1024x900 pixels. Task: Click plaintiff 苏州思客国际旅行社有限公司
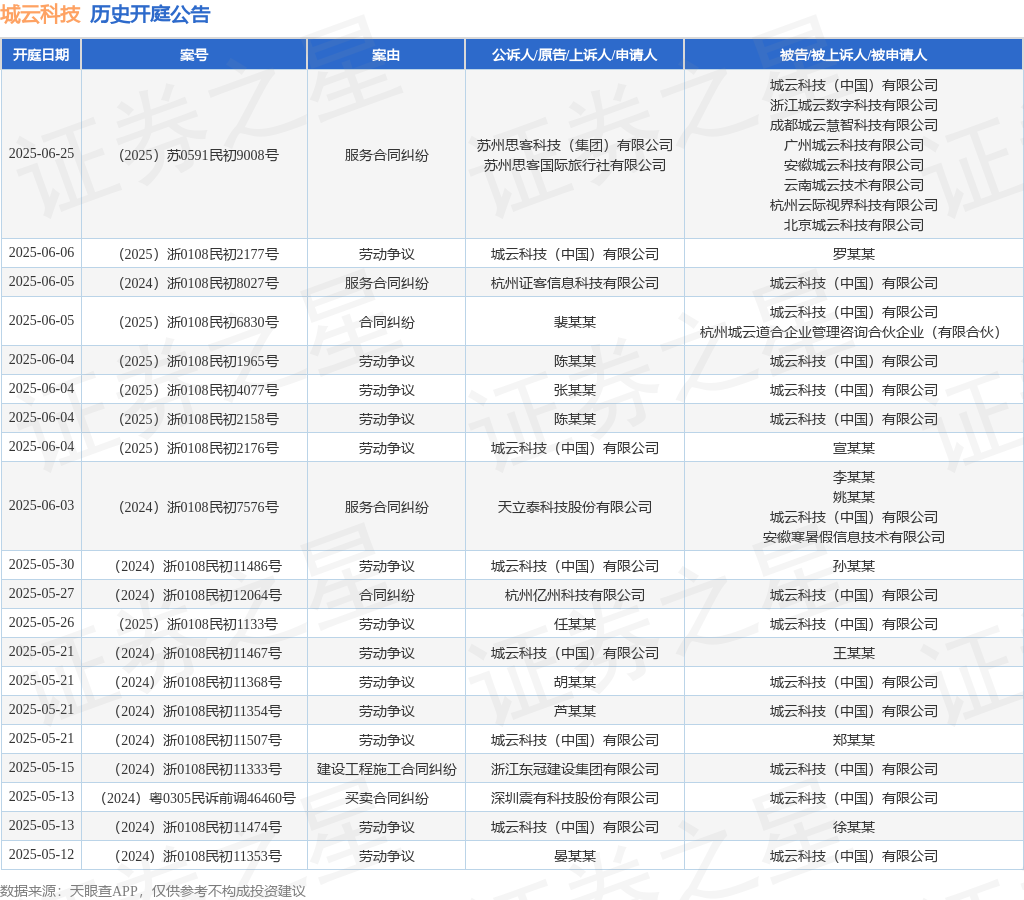575,165
